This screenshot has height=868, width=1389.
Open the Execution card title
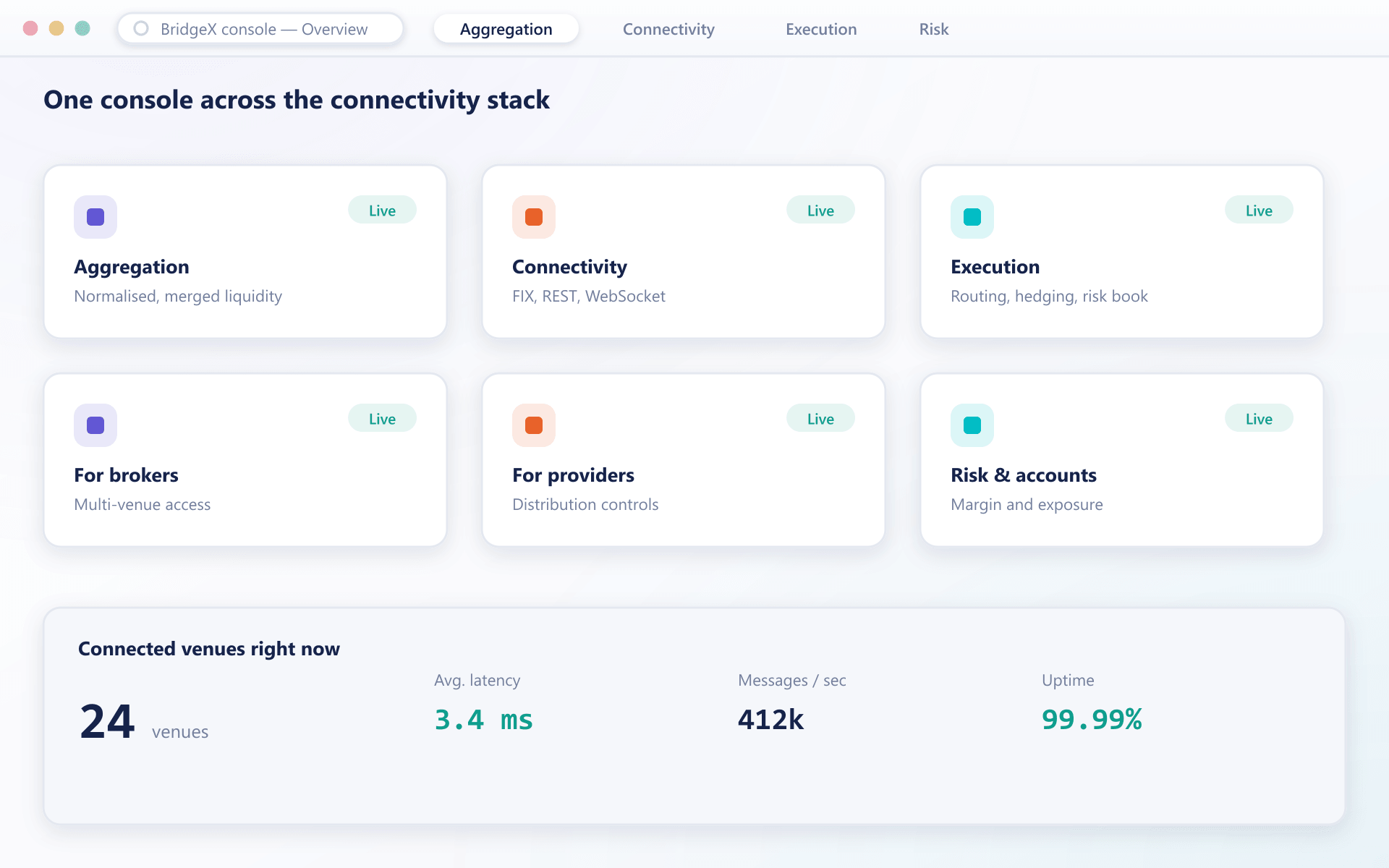[995, 267]
